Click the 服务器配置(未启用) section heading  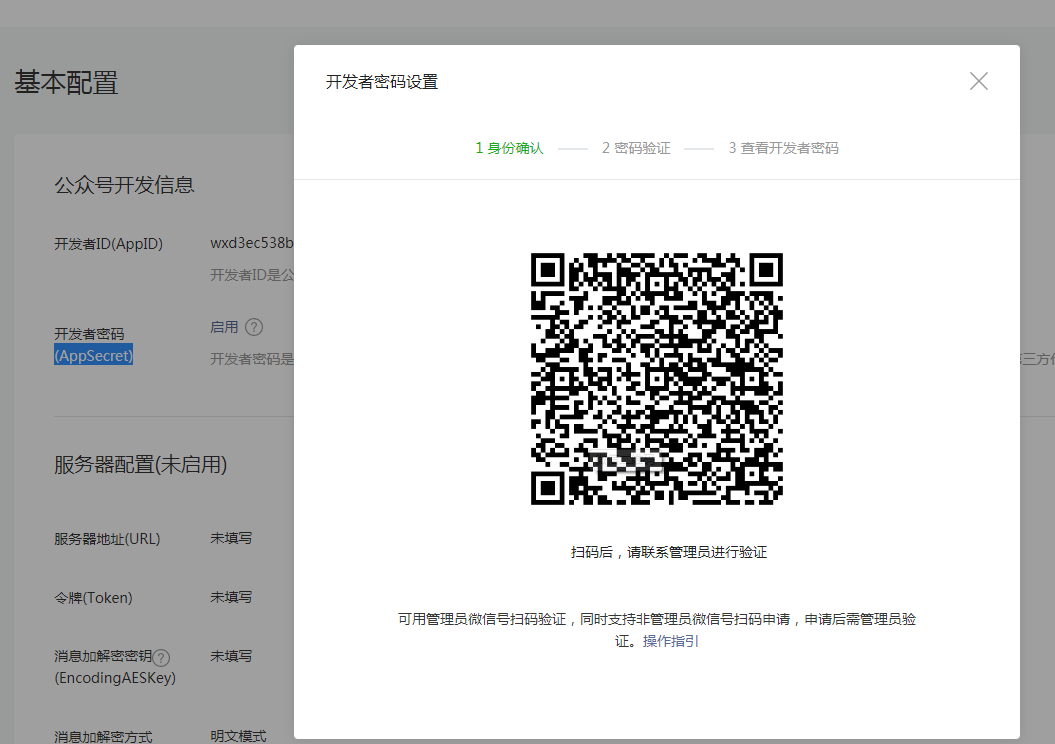(140, 465)
